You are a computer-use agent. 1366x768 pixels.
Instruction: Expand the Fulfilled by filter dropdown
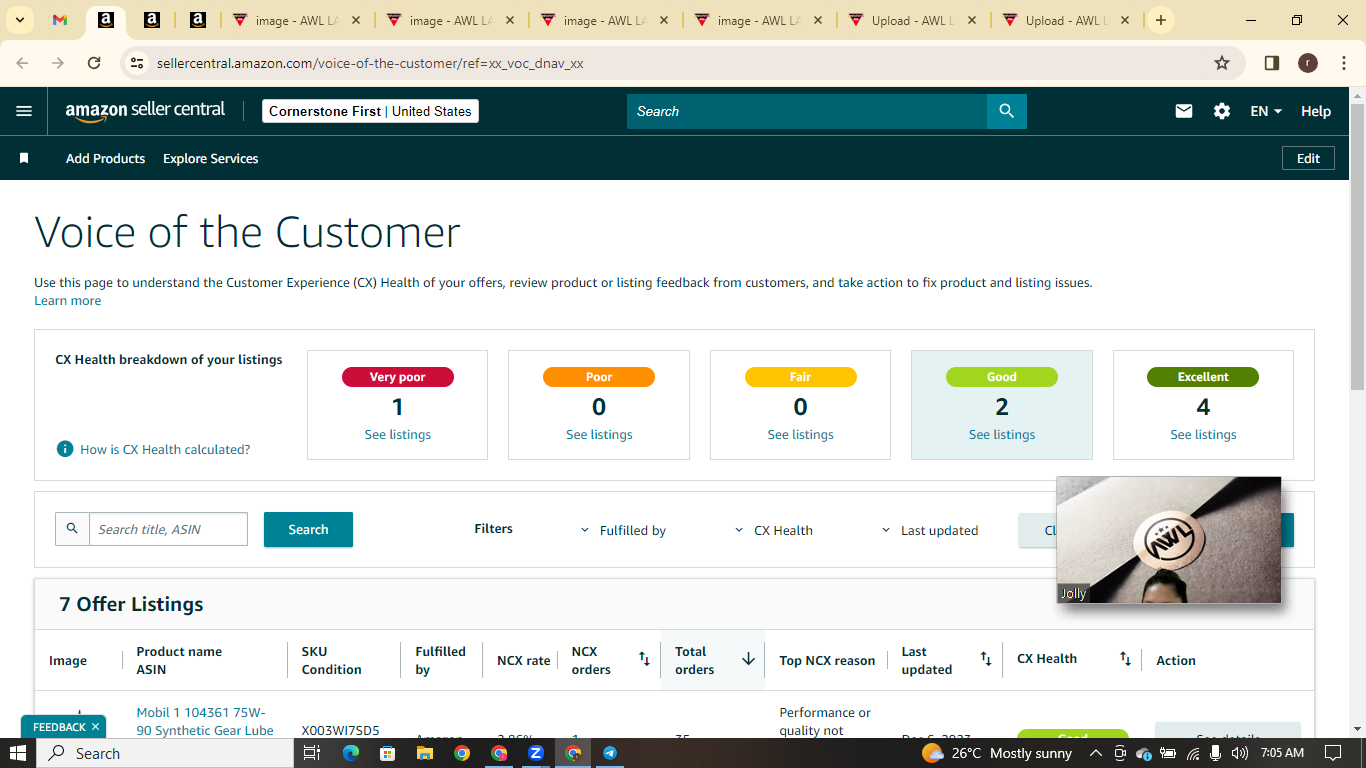pos(623,531)
